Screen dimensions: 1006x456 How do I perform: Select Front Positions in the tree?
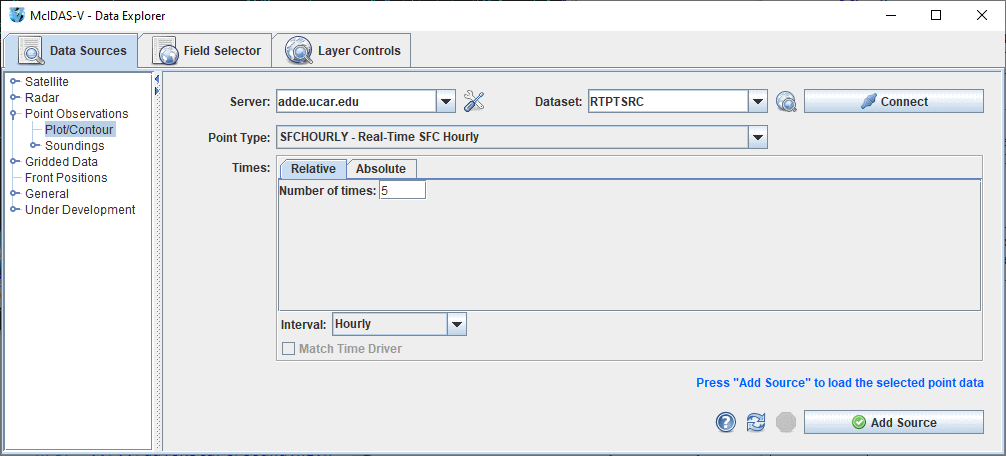[x=66, y=178]
